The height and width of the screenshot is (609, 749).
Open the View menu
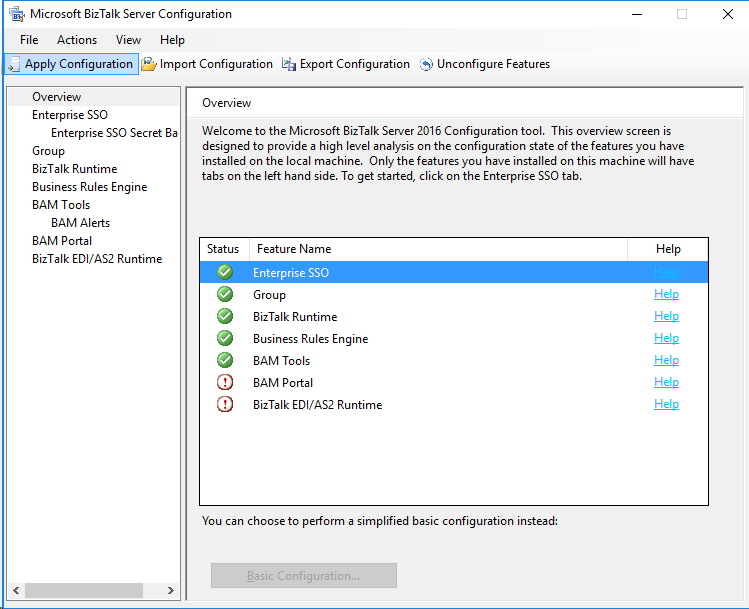point(128,40)
